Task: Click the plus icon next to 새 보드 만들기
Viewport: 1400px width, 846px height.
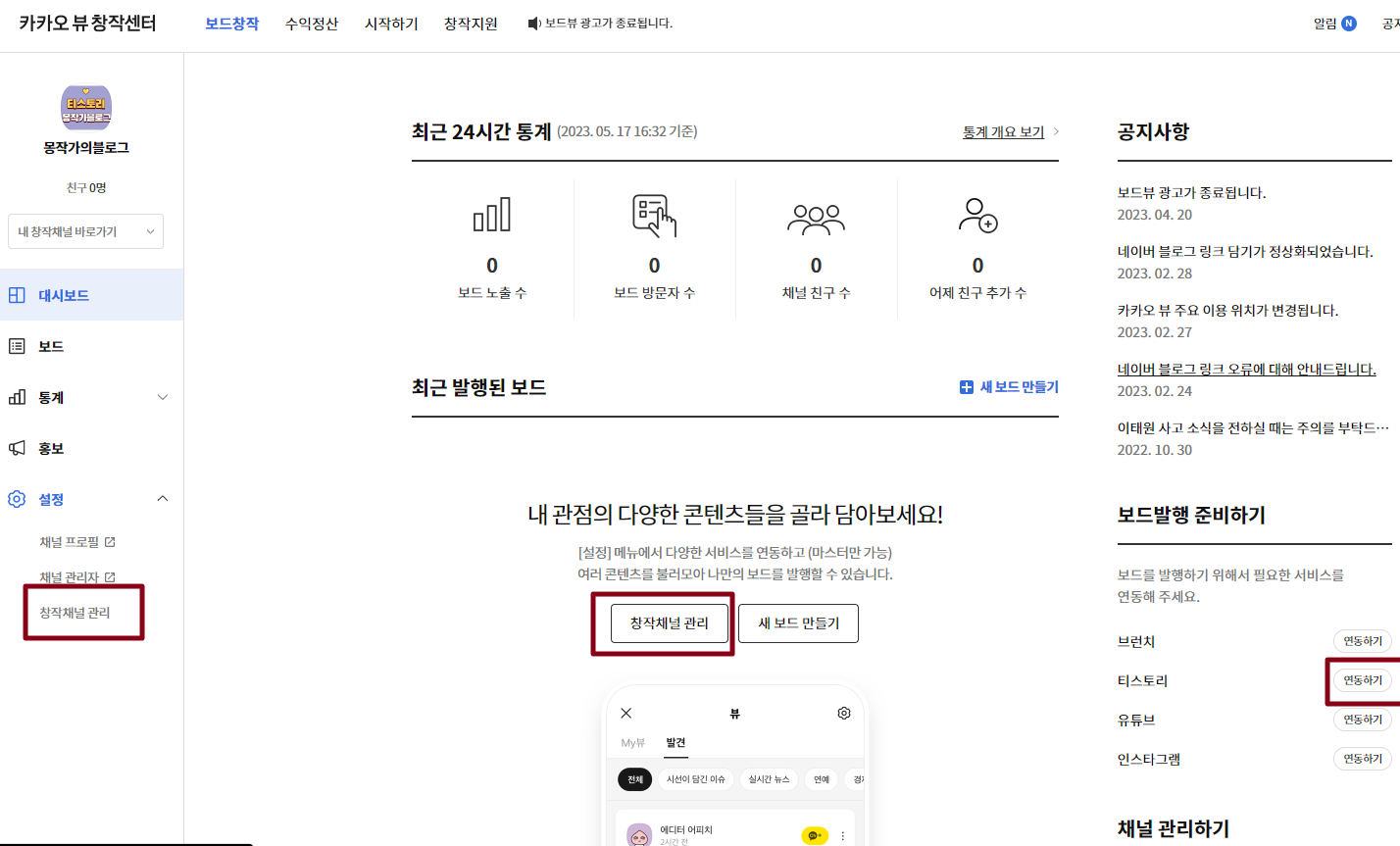Action: (967, 387)
